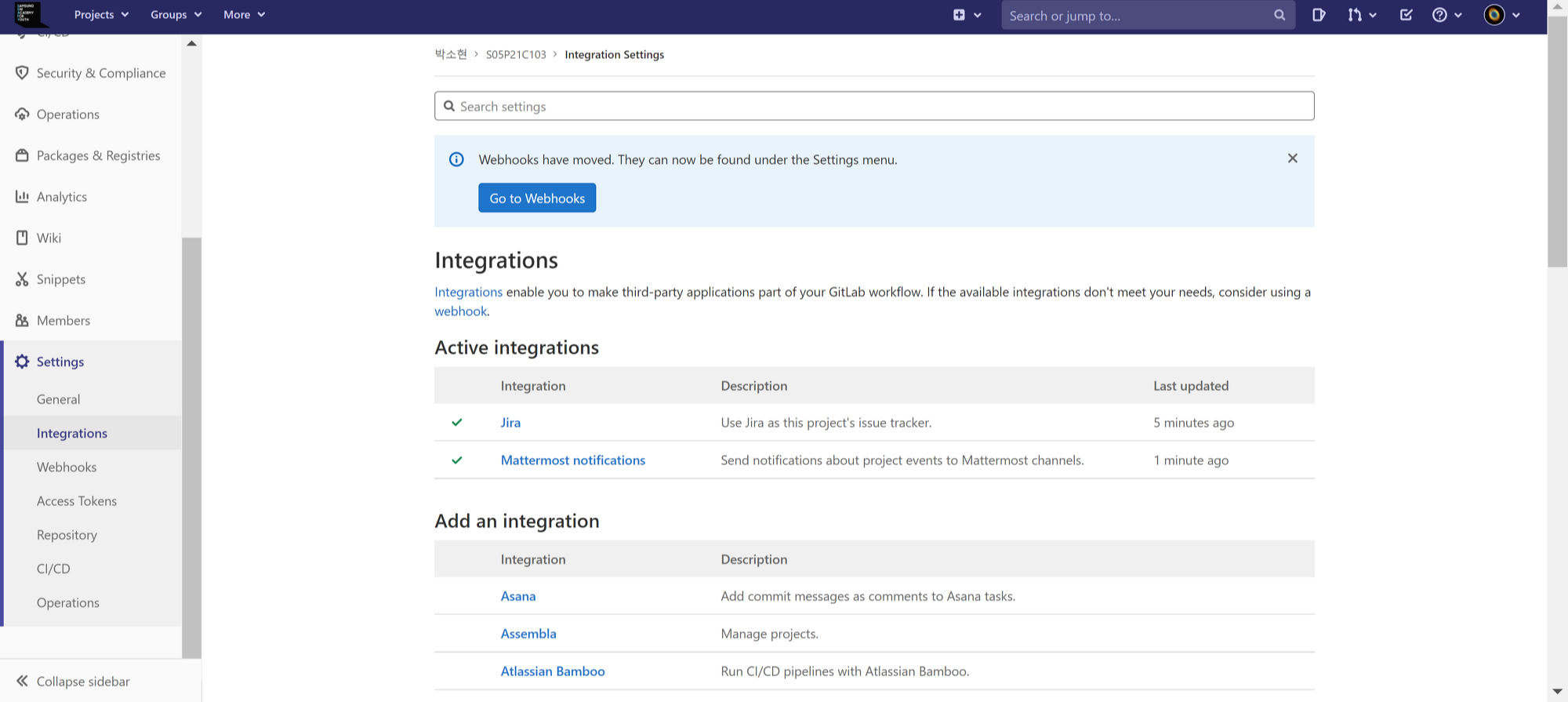Open the Mattermost notifications integration

pos(573,460)
